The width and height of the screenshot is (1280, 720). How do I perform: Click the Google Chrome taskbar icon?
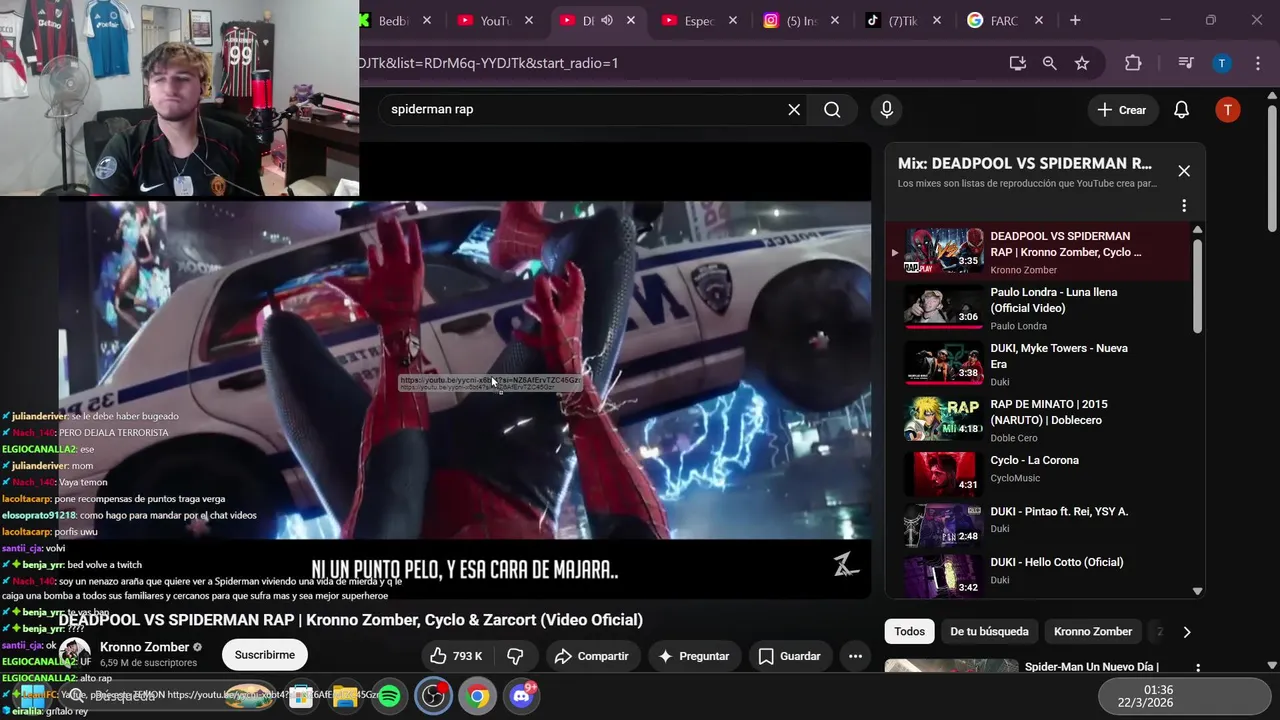(478, 695)
